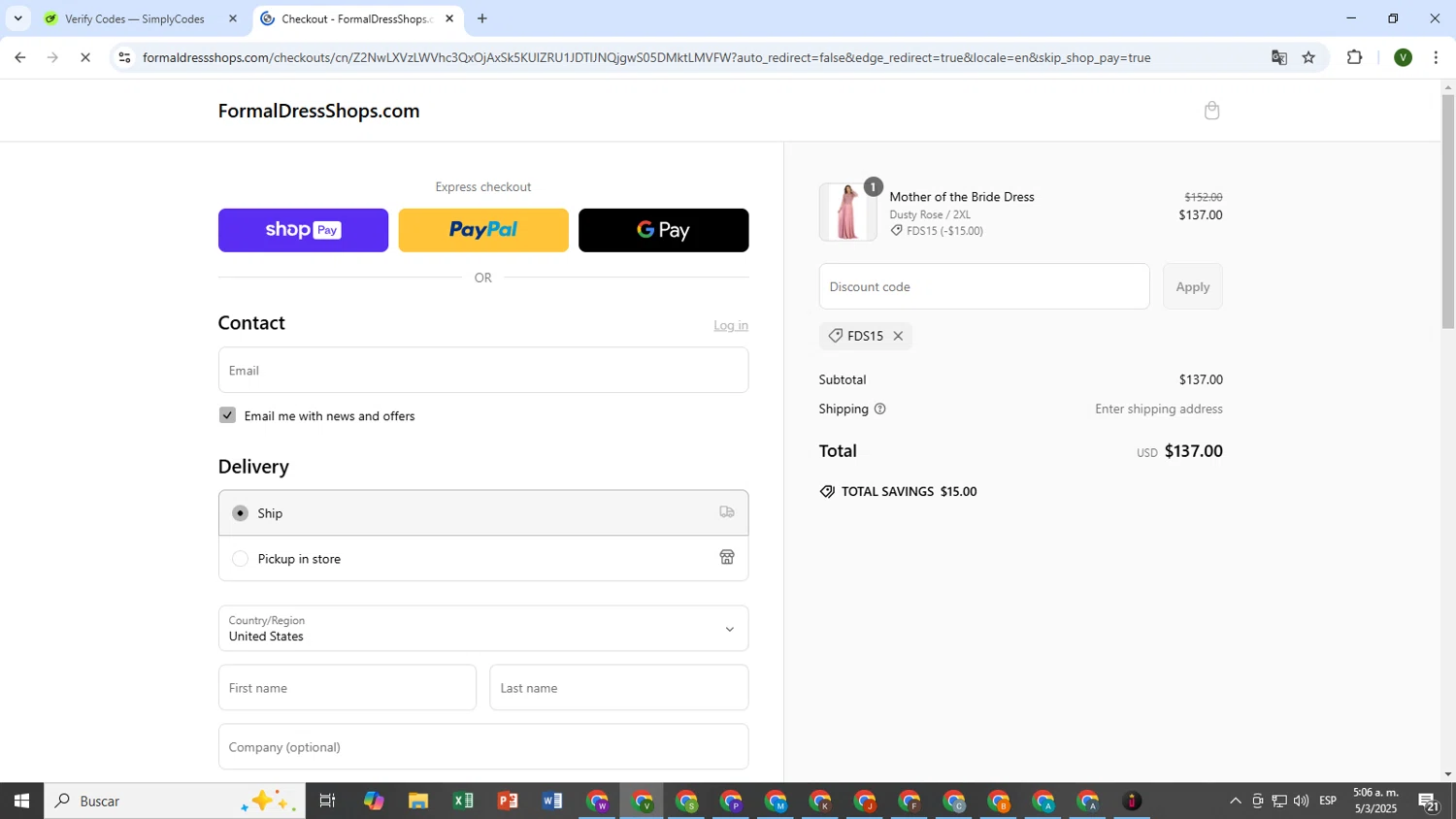1456x819 pixels.
Task: Click the Log in link
Action: coord(731,325)
